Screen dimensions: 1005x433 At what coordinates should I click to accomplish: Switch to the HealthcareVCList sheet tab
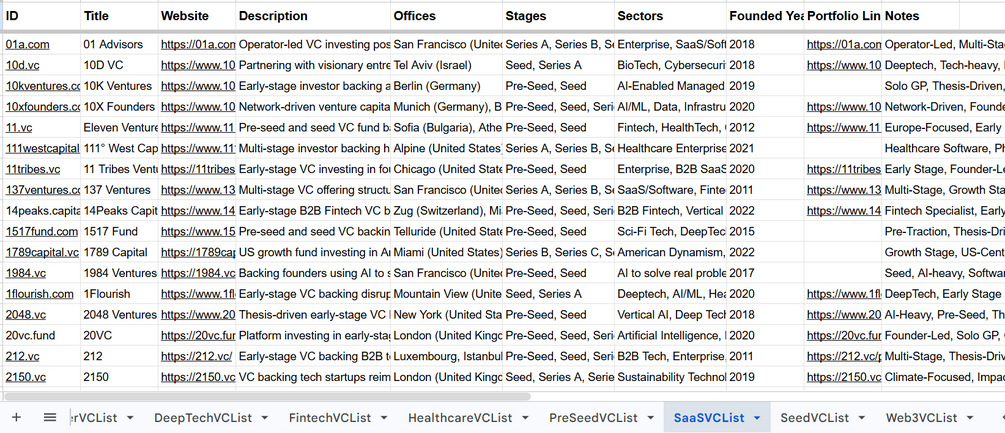pos(460,418)
